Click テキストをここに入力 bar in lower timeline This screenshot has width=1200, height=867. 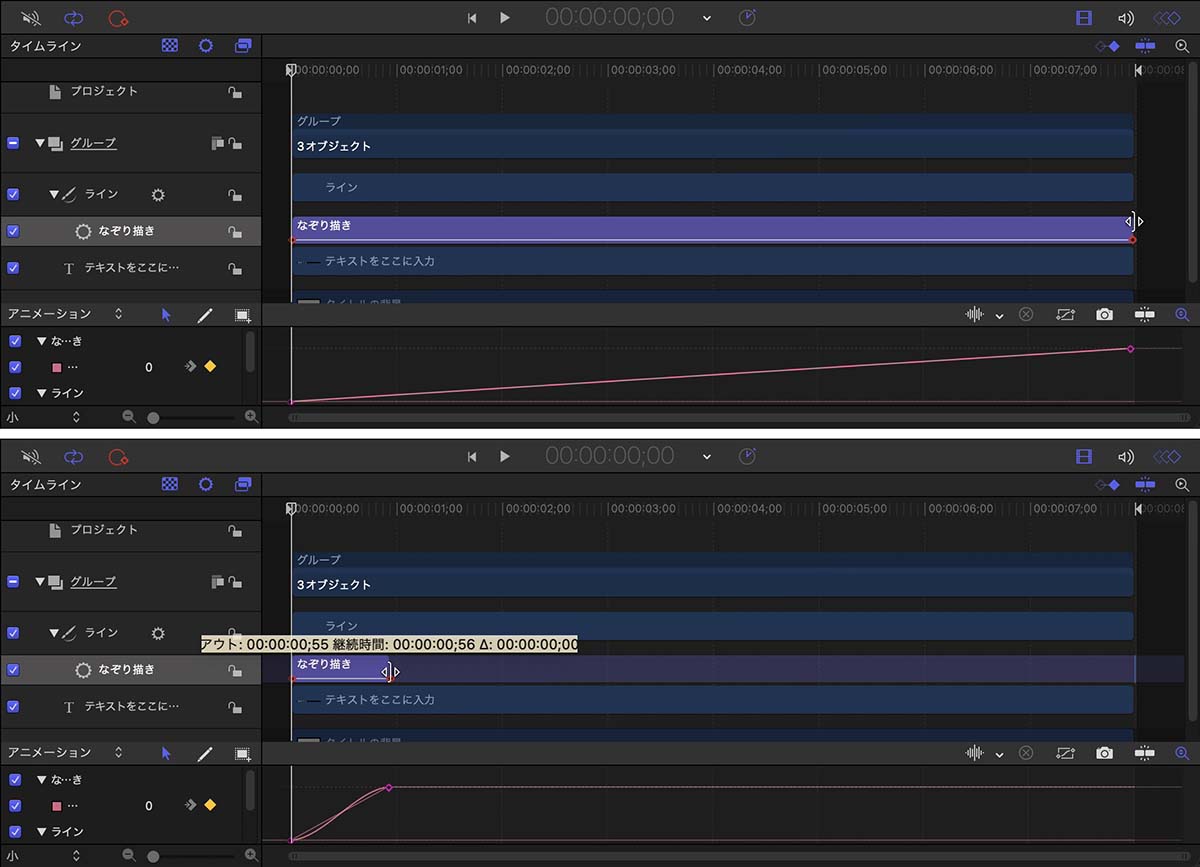[x=712, y=700]
